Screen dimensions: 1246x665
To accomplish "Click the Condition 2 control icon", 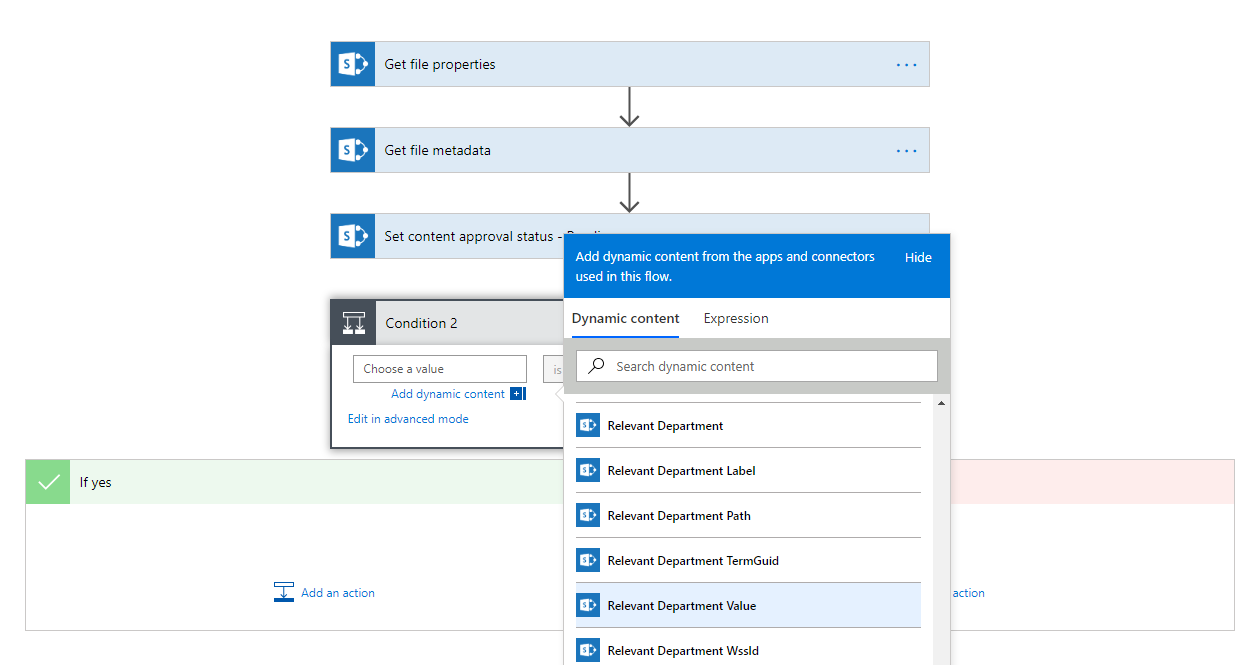I will (354, 323).
